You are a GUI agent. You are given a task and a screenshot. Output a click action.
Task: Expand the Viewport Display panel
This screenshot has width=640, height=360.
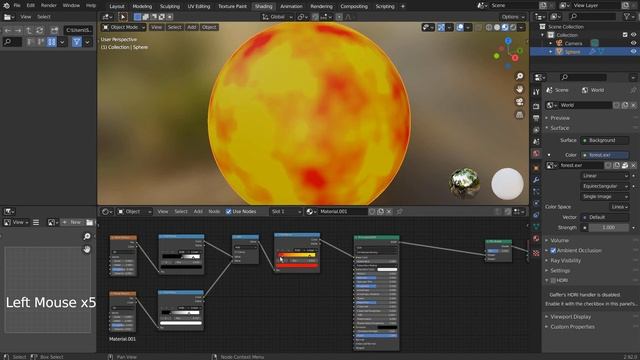point(570,317)
